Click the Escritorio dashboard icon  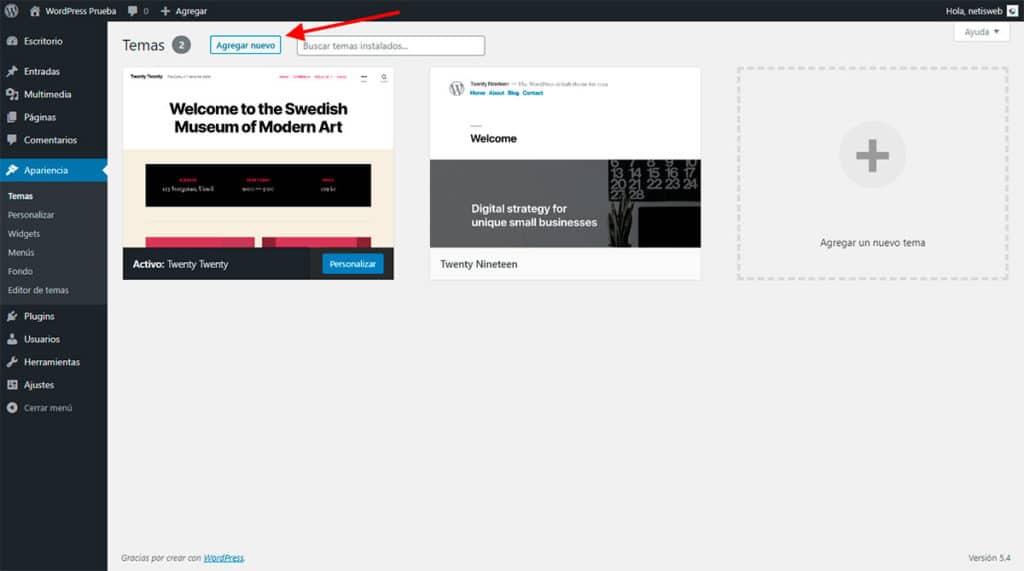(x=12, y=41)
